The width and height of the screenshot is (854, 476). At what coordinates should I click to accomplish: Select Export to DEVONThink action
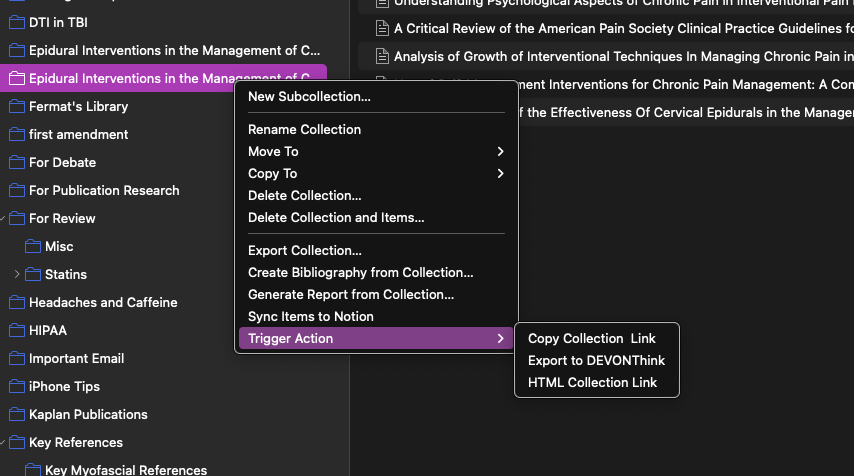596,361
